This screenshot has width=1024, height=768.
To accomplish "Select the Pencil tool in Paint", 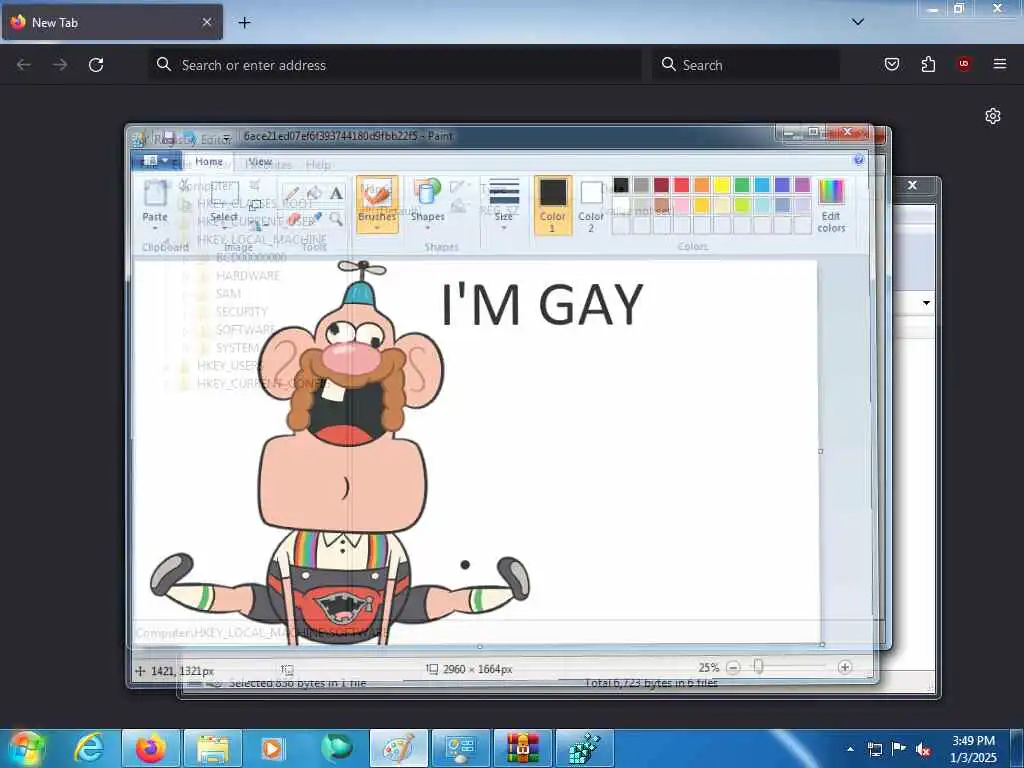I will (292, 193).
